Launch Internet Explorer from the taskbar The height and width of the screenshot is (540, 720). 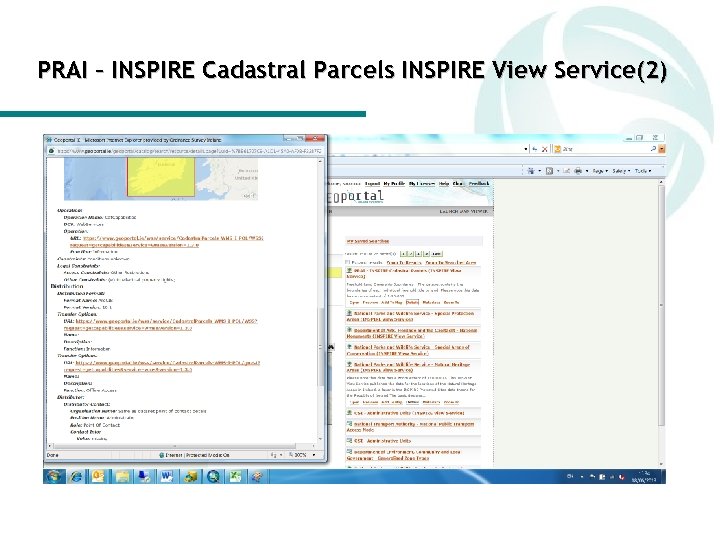point(76,477)
